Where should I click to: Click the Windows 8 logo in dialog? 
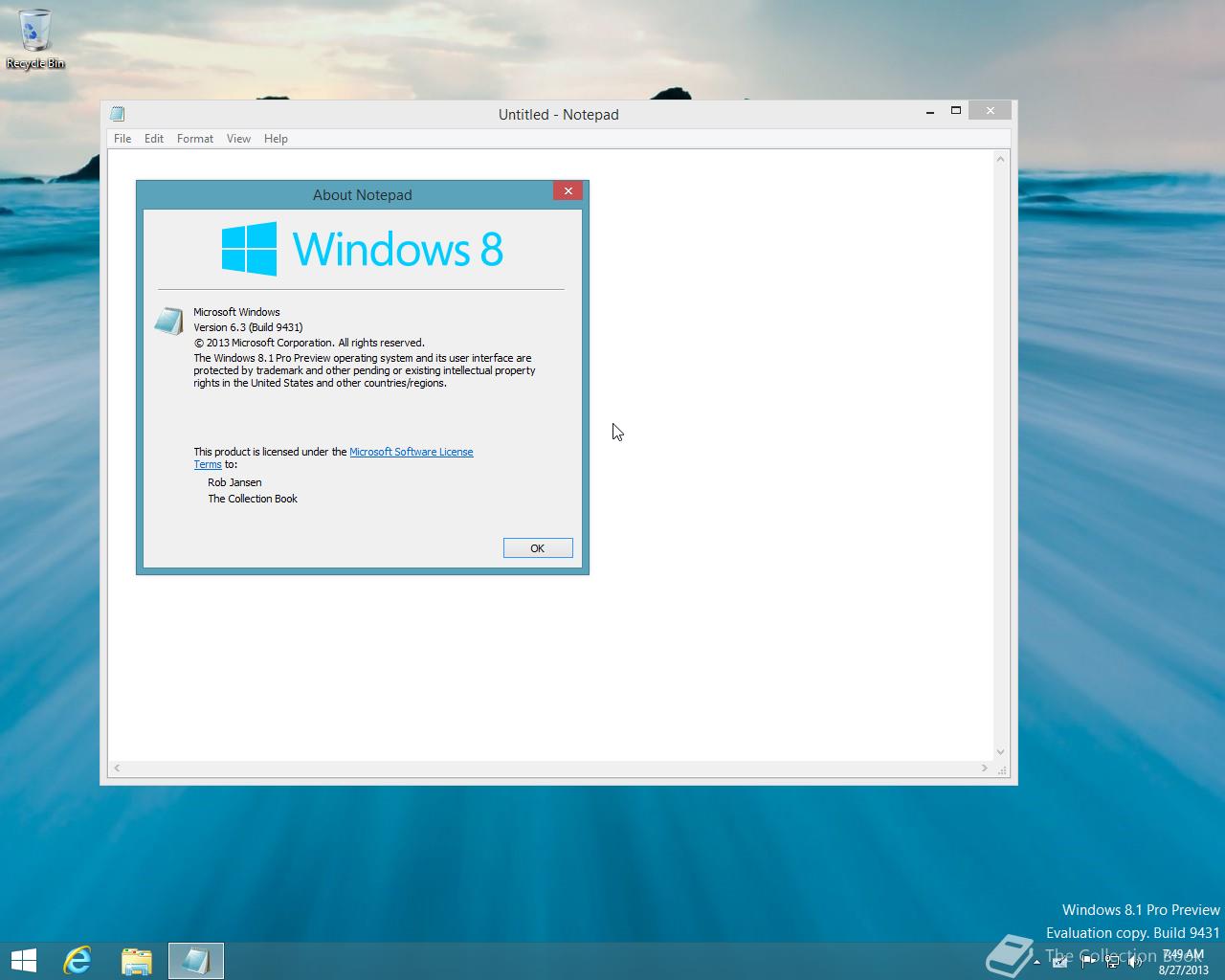[363, 249]
